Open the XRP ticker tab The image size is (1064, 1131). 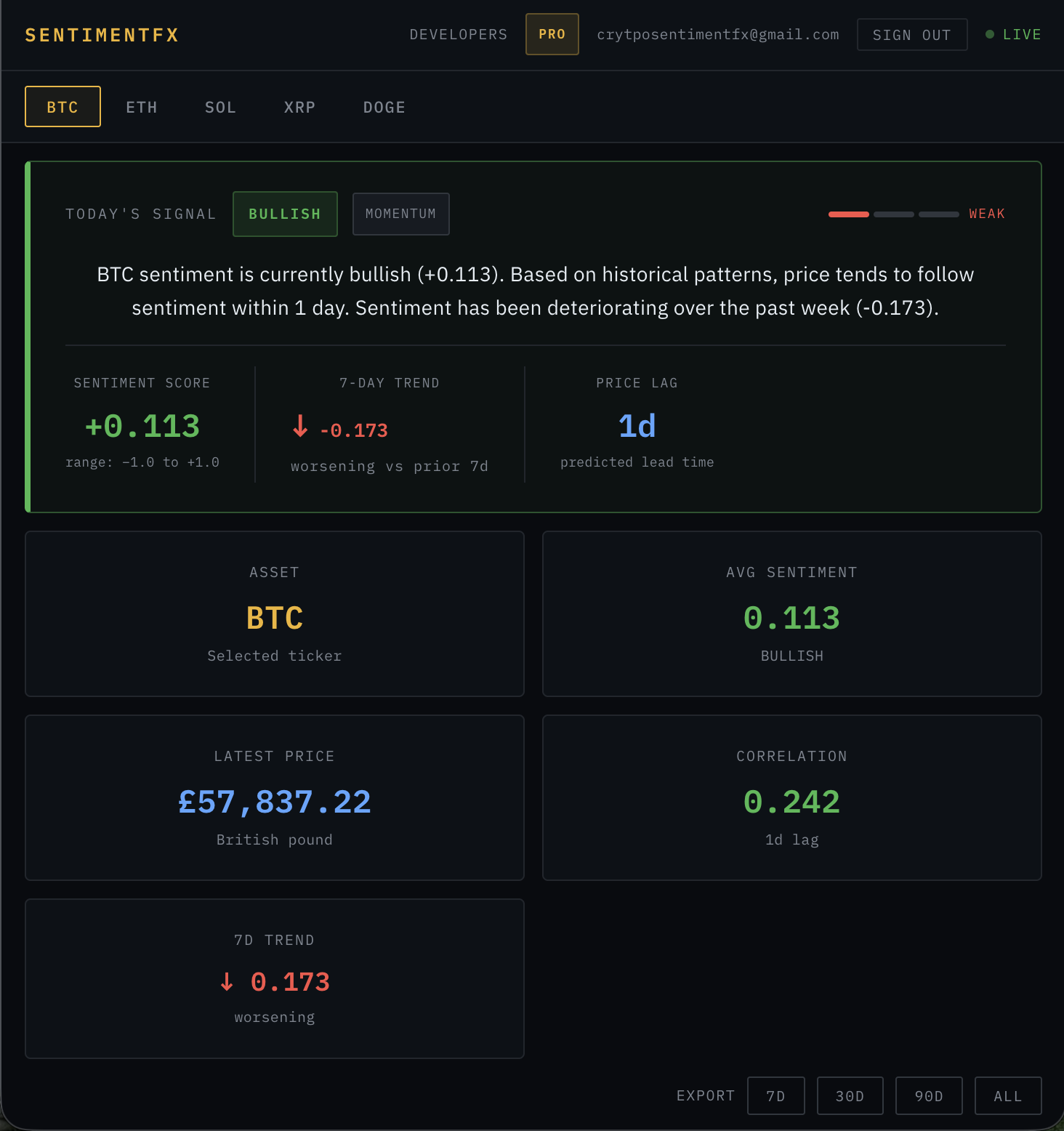pos(299,107)
